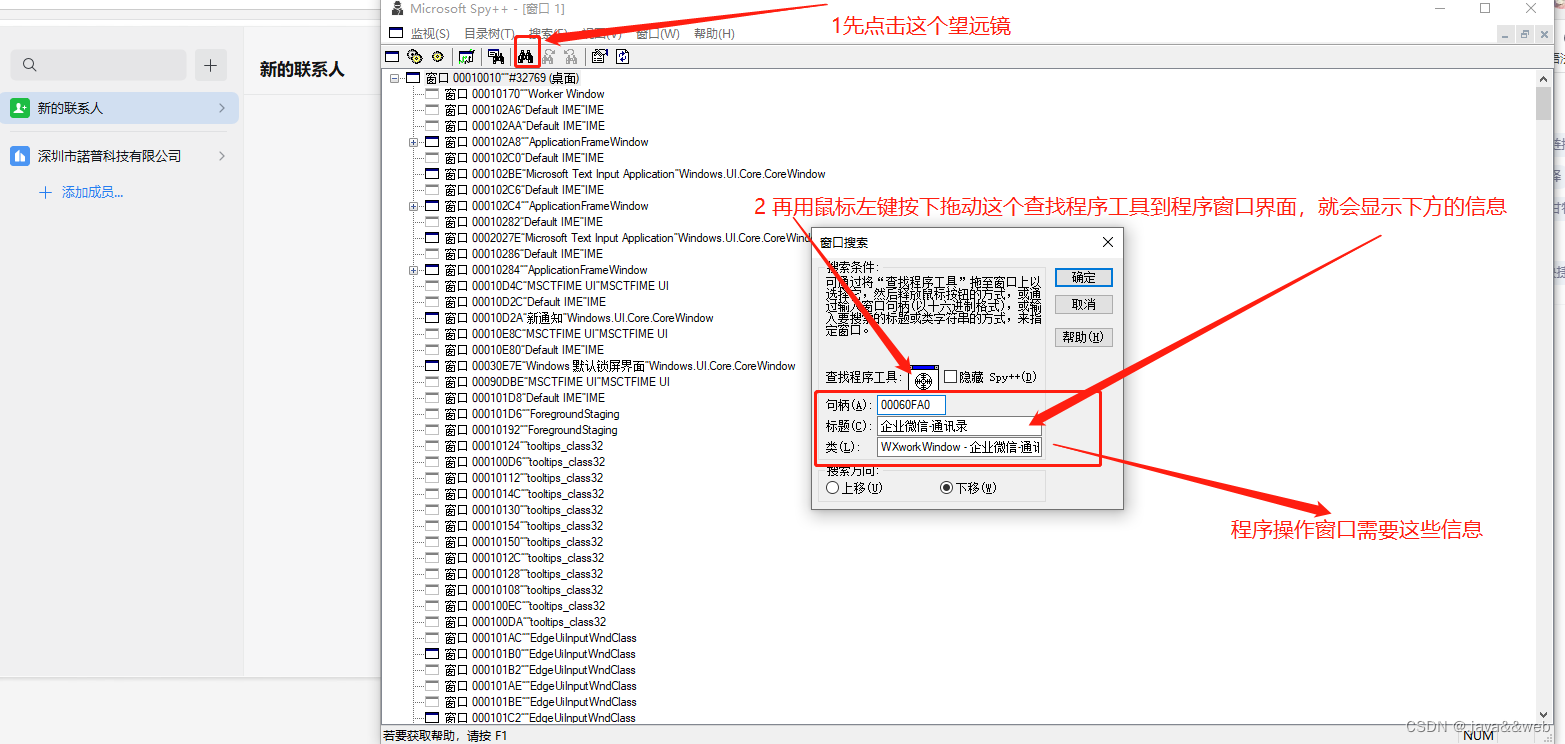This screenshot has height=744, width=1565.
Task: Click the 类(L) field showing WXworkWindow
Action: (x=959, y=447)
